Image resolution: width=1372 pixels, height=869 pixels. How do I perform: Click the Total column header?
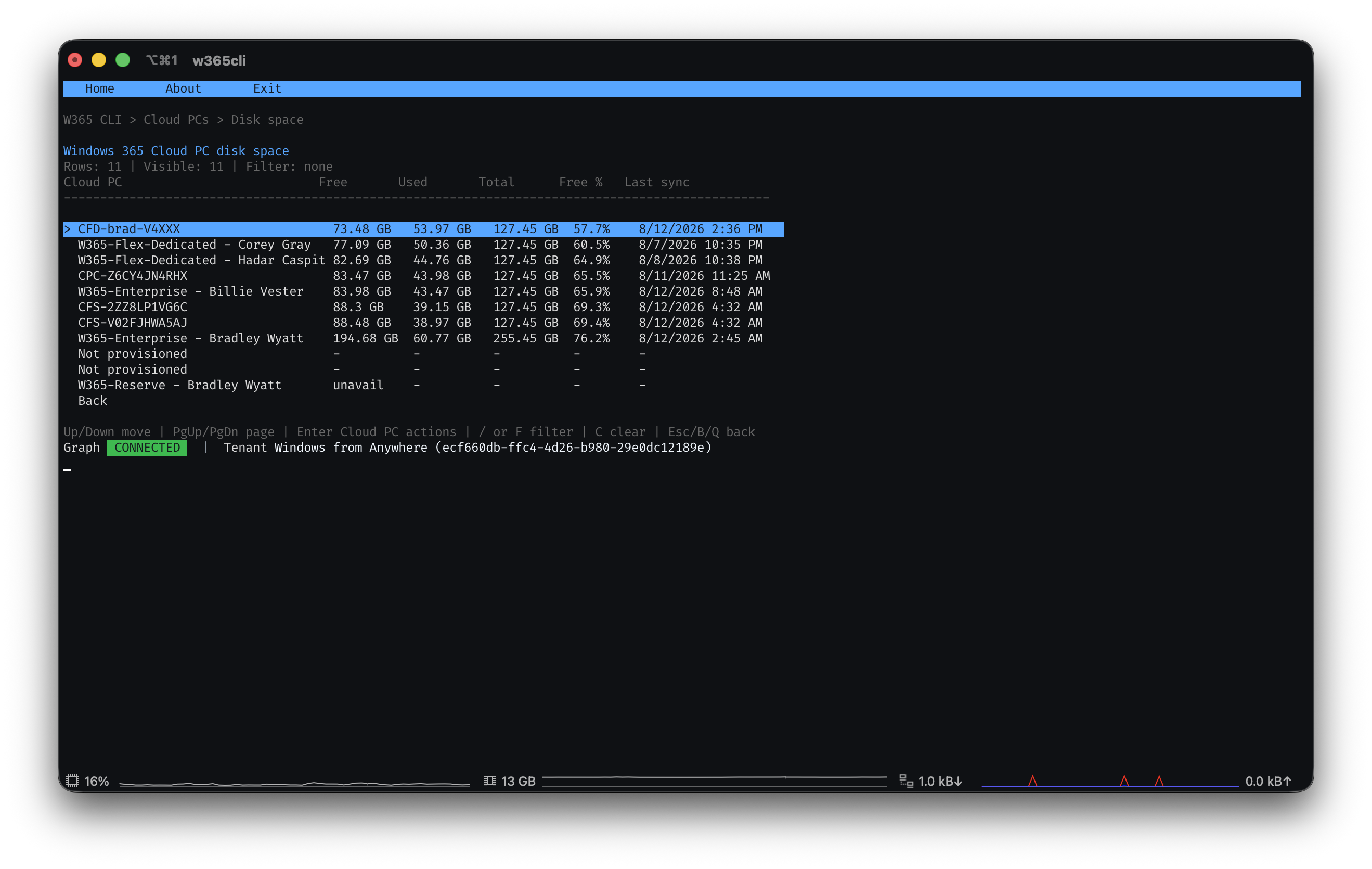coord(496,182)
